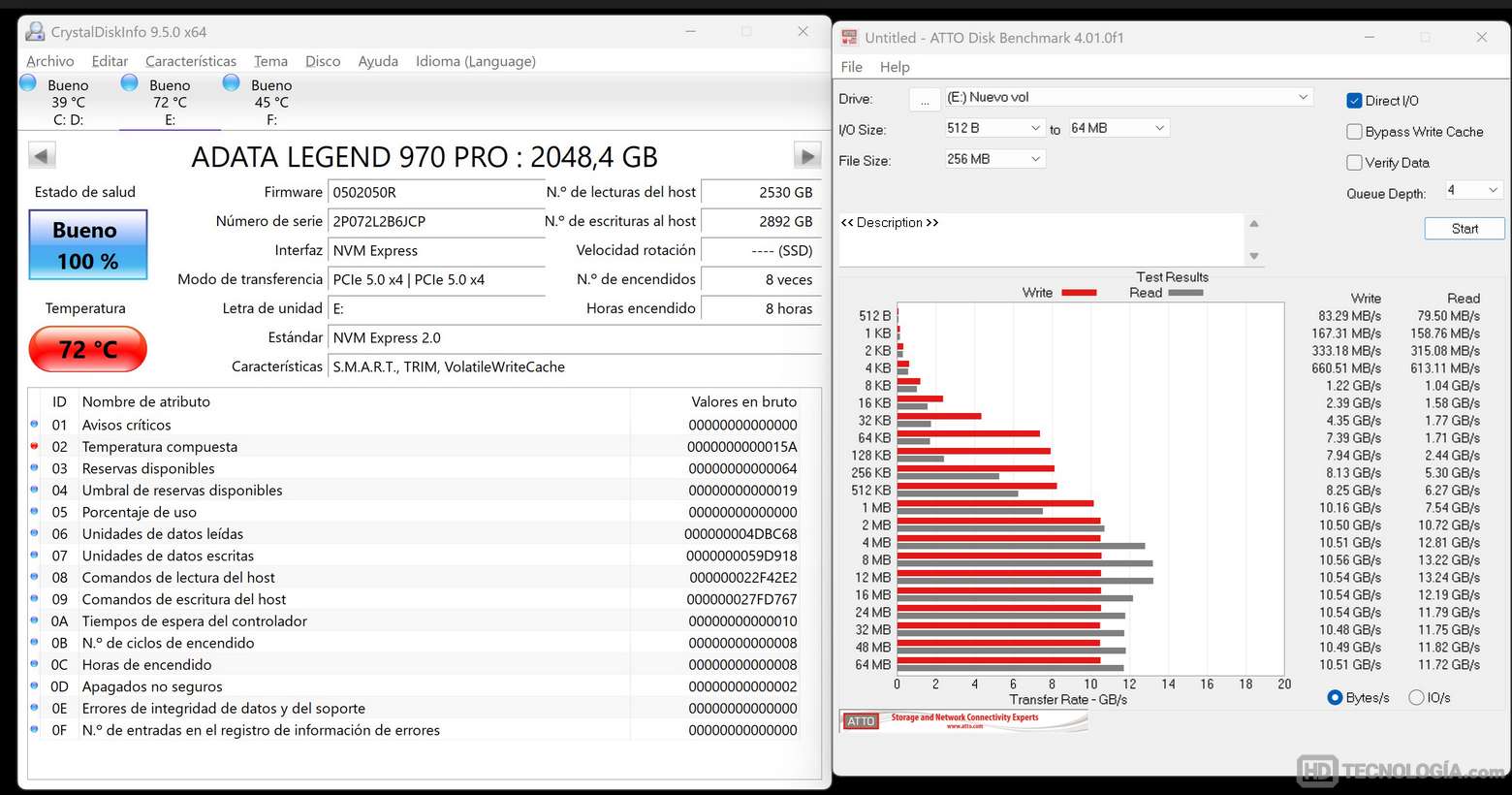Select the IO/s radio button
Image resolution: width=1512 pixels, height=795 pixels.
point(1416,697)
